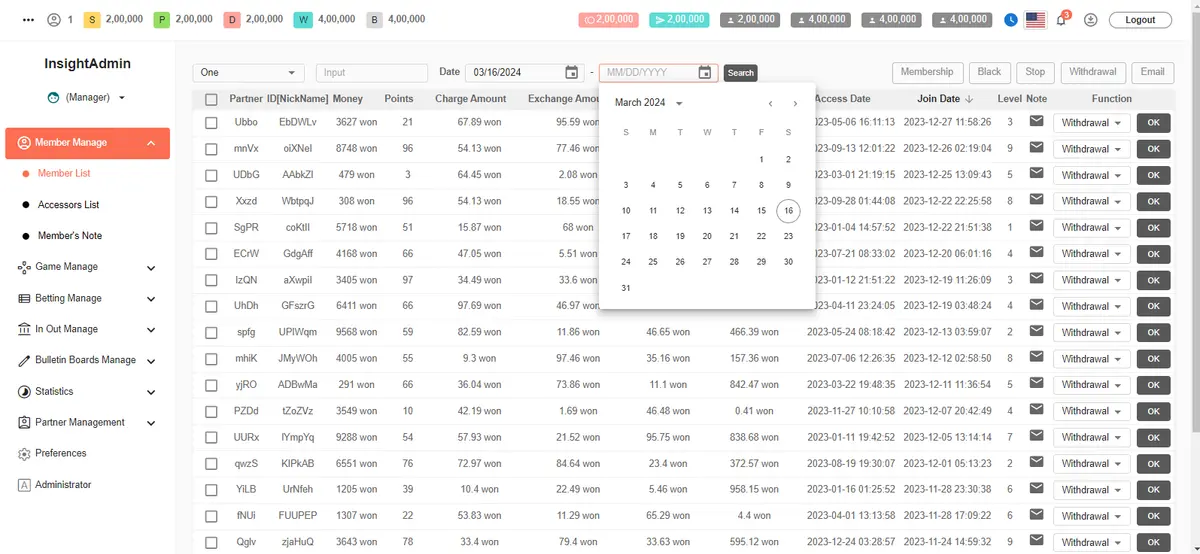The width and height of the screenshot is (1200, 554).
Task: Select March 16 in the calendar
Action: pyautogui.click(x=788, y=211)
